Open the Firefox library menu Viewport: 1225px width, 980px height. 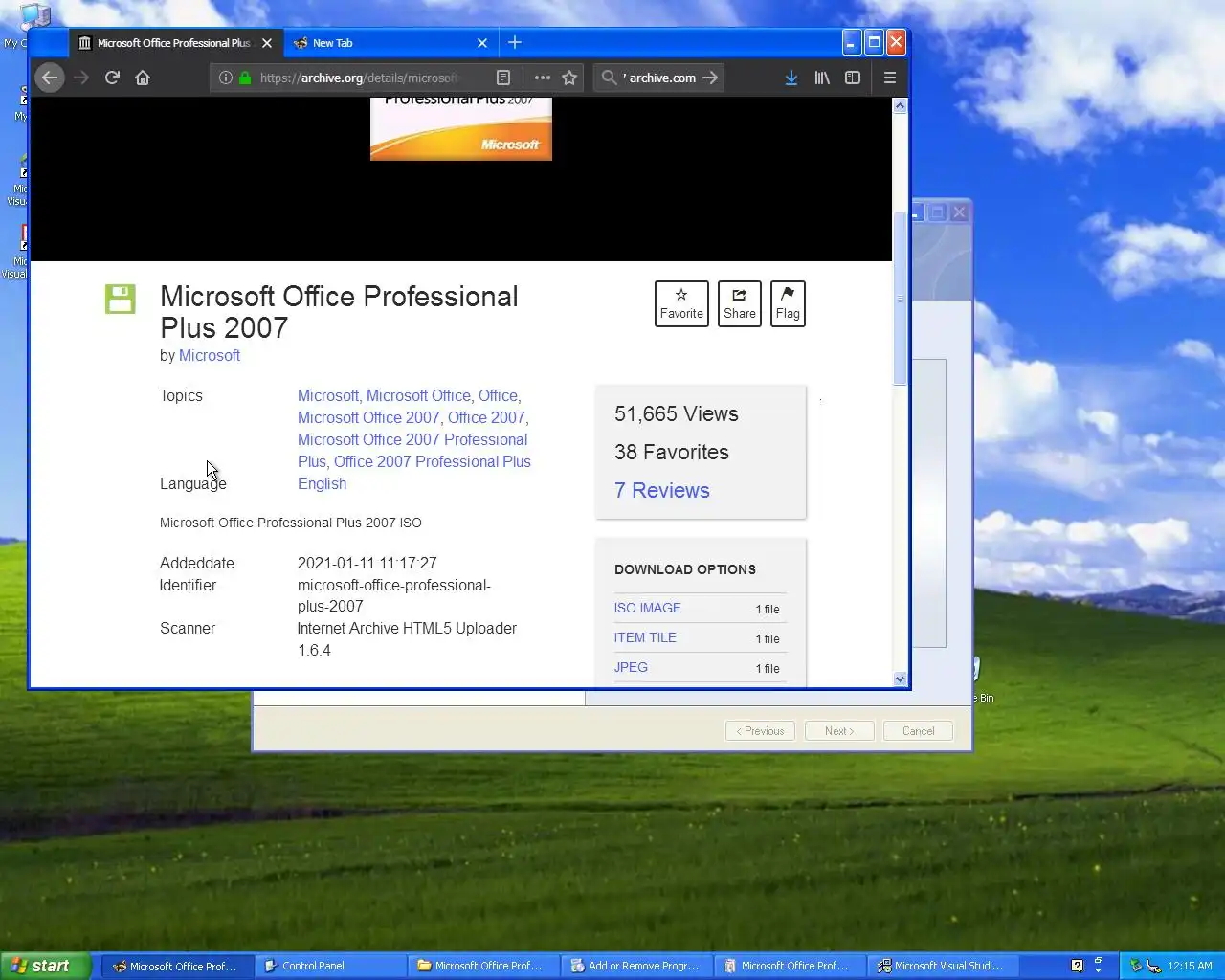click(822, 78)
